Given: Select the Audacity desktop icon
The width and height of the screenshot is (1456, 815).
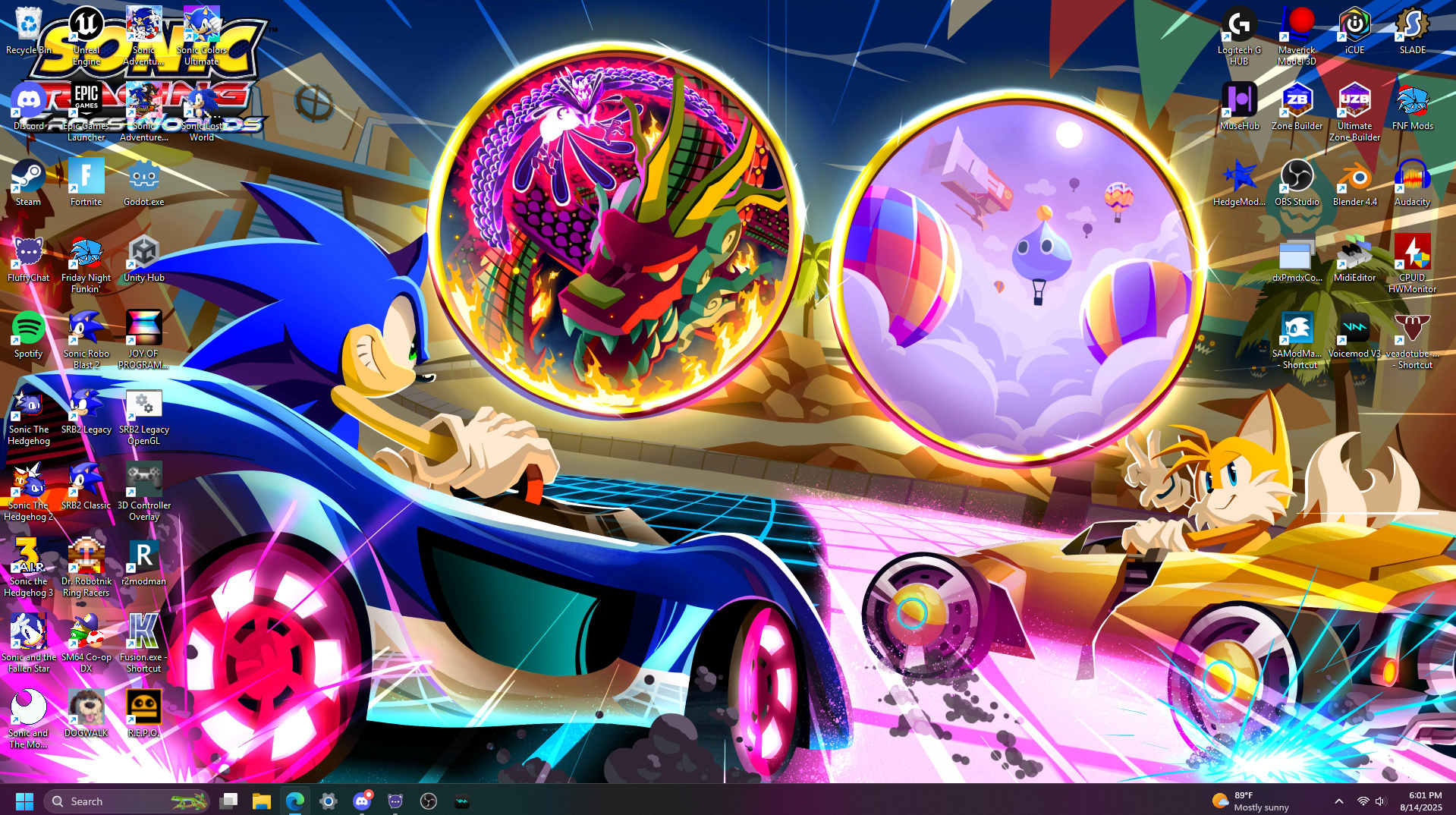Looking at the screenshot, I should click(1413, 184).
